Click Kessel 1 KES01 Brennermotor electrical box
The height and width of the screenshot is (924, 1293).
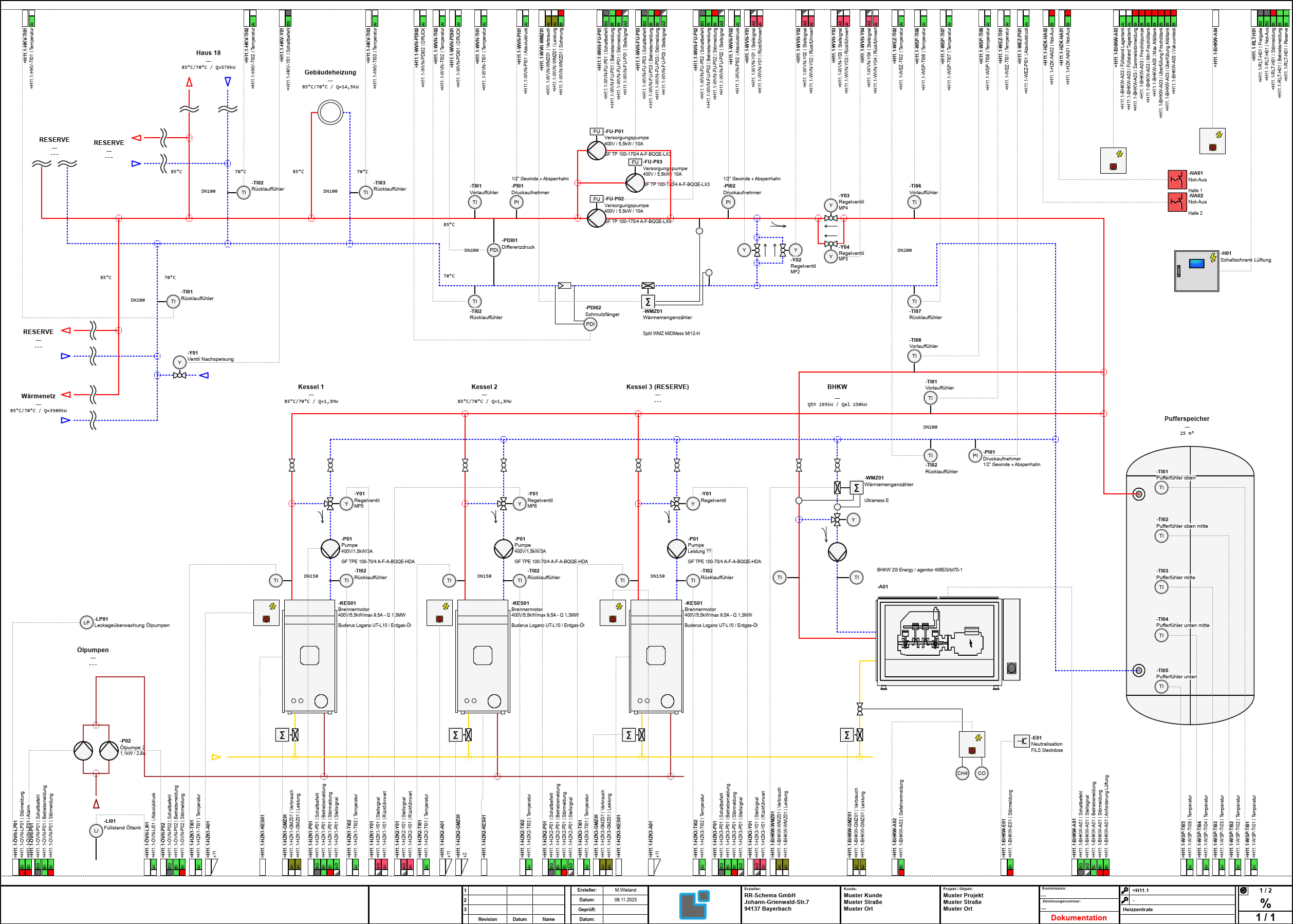[x=266, y=613]
